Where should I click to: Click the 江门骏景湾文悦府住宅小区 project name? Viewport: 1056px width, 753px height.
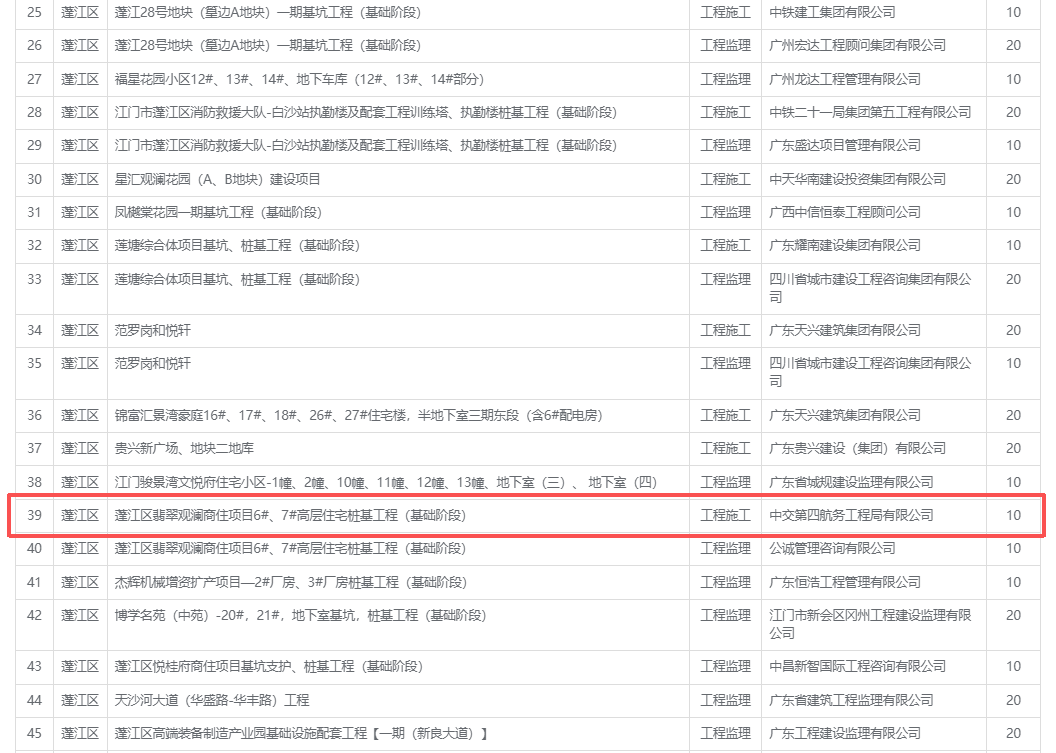click(385, 482)
